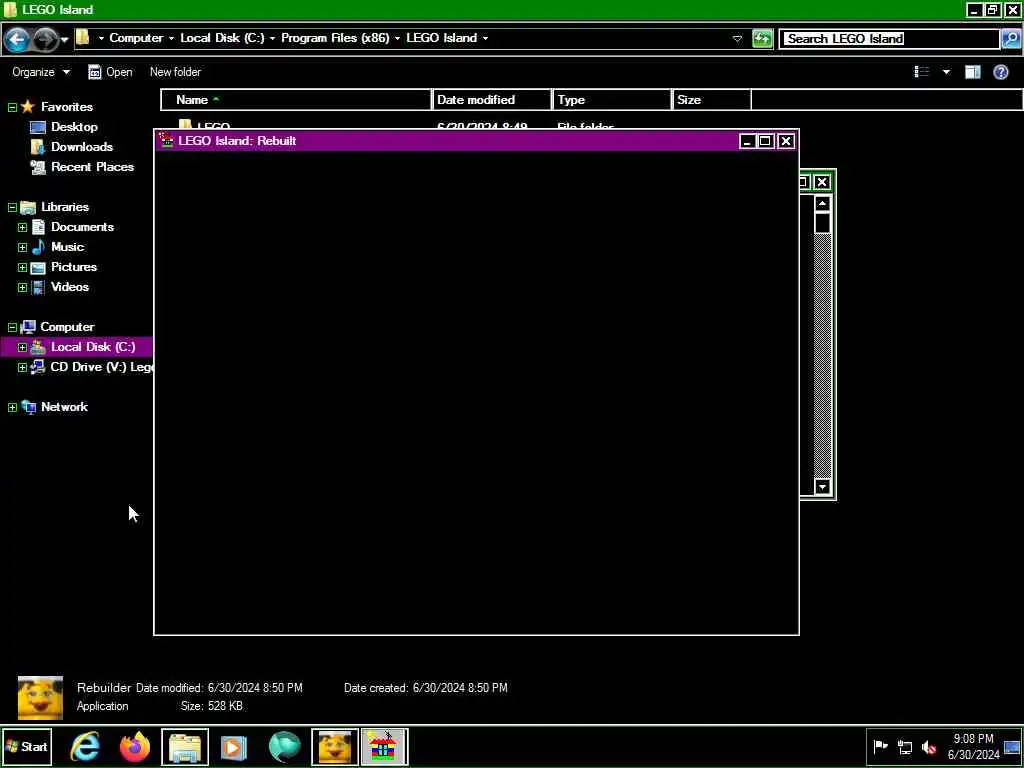Open Windows Media Player from taskbar
This screenshot has height=768, width=1024.
pyautogui.click(x=234, y=746)
